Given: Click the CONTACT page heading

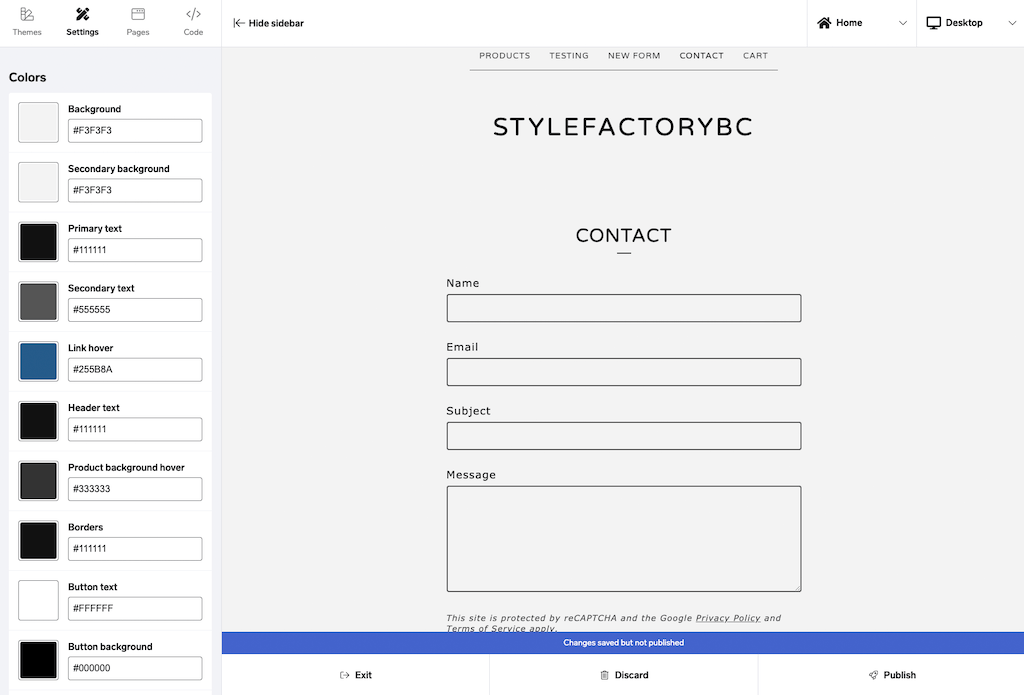Looking at the screenshot, I should tap(624, 235).
